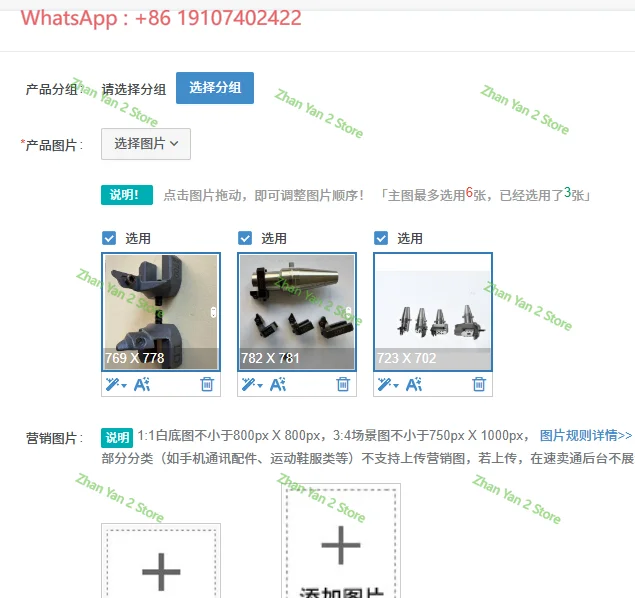Click AI text icon under 782 X 781 image
635x598 pixels.
pos(278,384)
